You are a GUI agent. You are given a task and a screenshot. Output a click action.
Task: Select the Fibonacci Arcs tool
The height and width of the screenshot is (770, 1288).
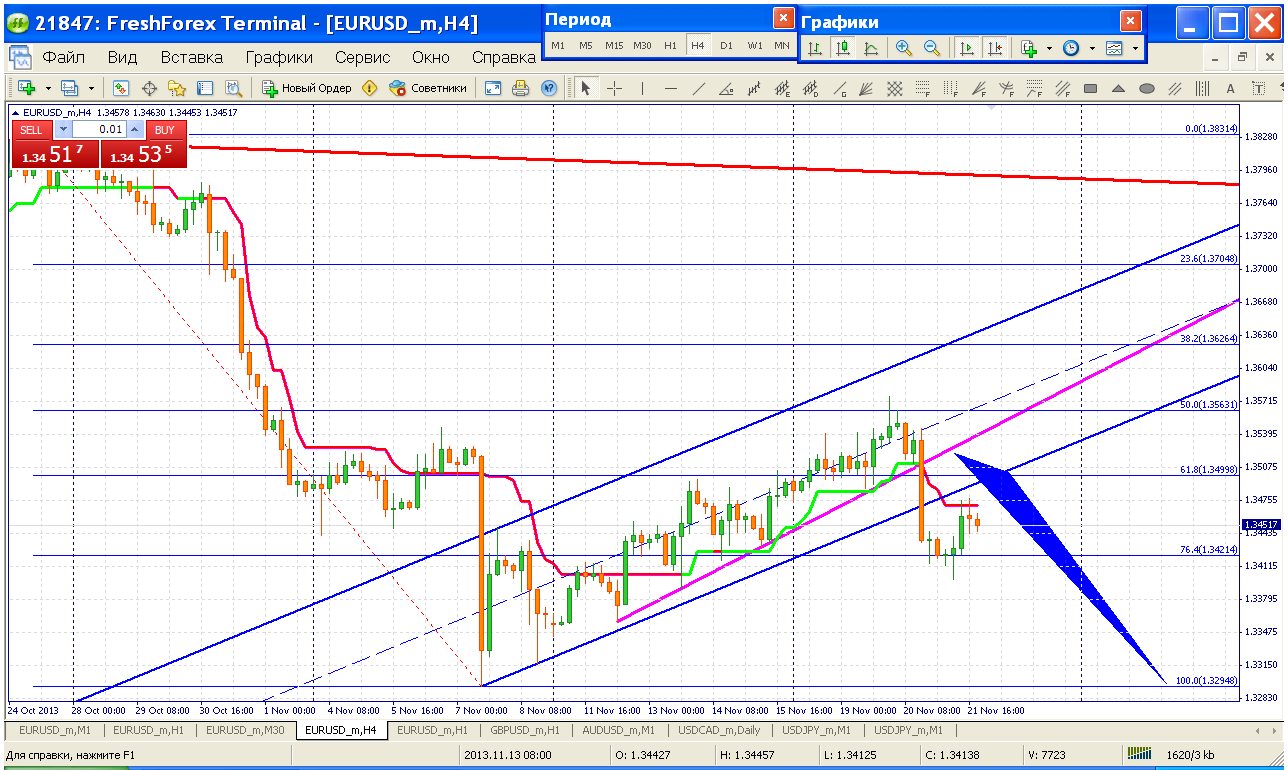[1007, 88]
